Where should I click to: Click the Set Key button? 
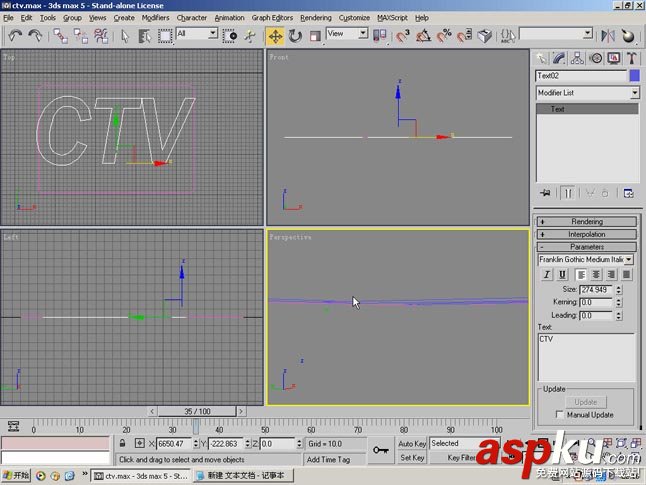click(x=412, y=458)
